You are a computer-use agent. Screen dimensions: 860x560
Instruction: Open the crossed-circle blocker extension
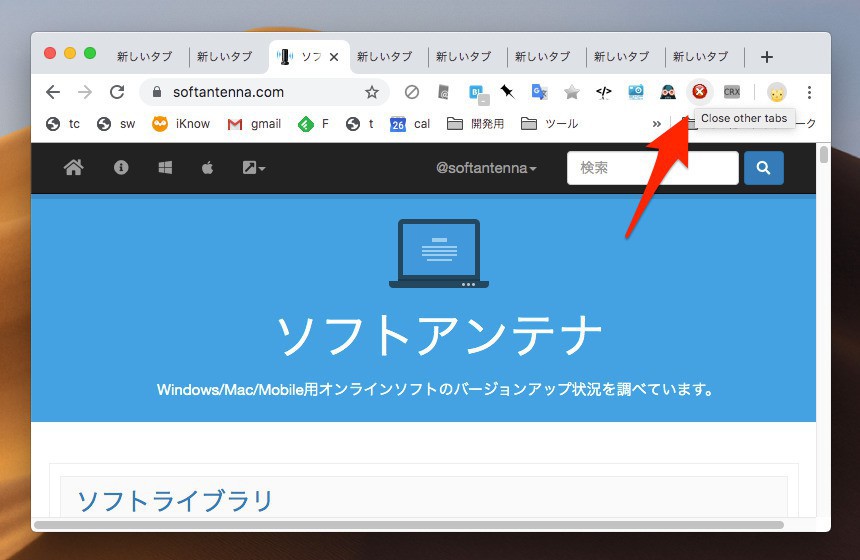coord(411,92)
